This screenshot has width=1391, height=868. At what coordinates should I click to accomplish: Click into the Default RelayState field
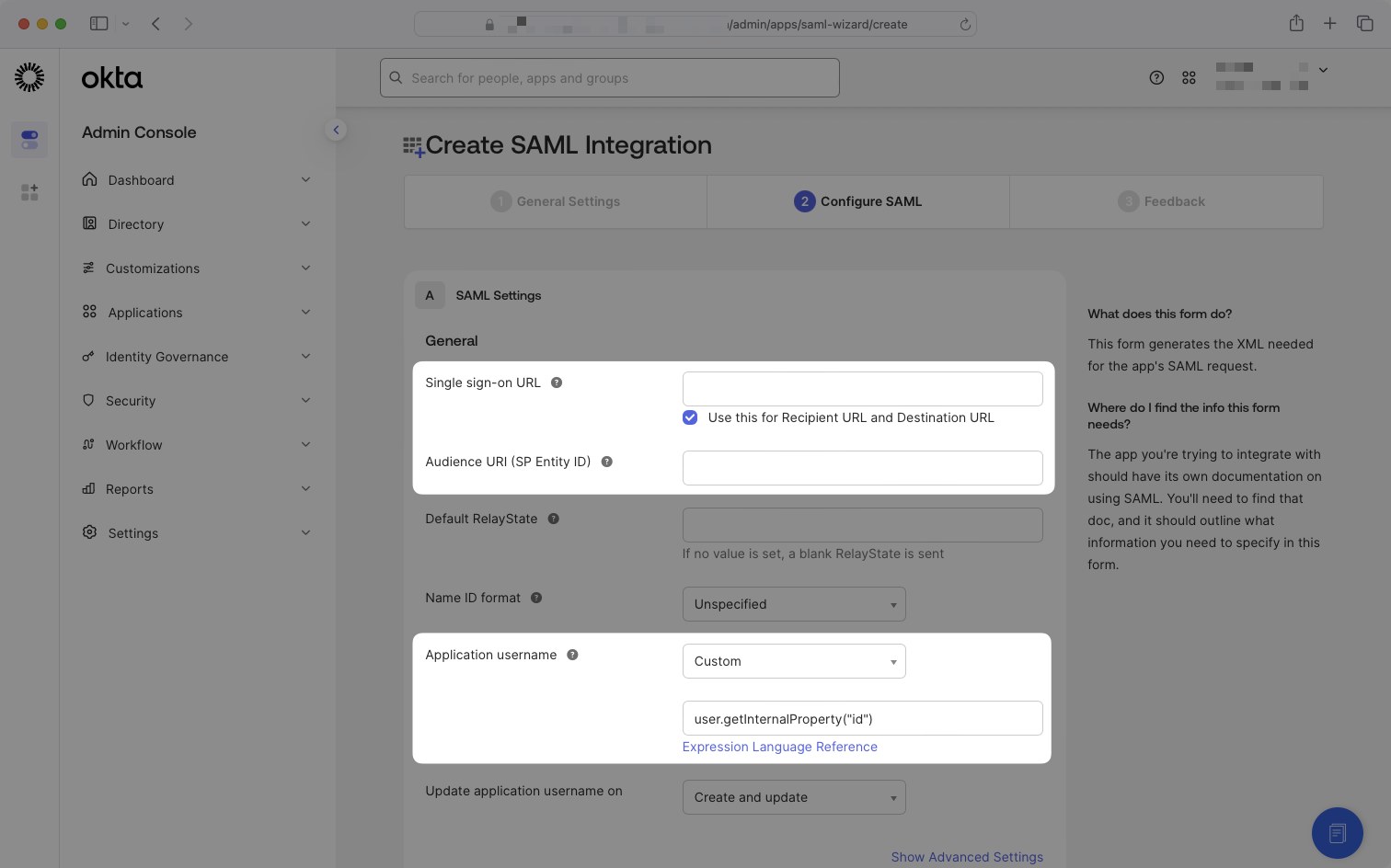click(x=862, y=525)
